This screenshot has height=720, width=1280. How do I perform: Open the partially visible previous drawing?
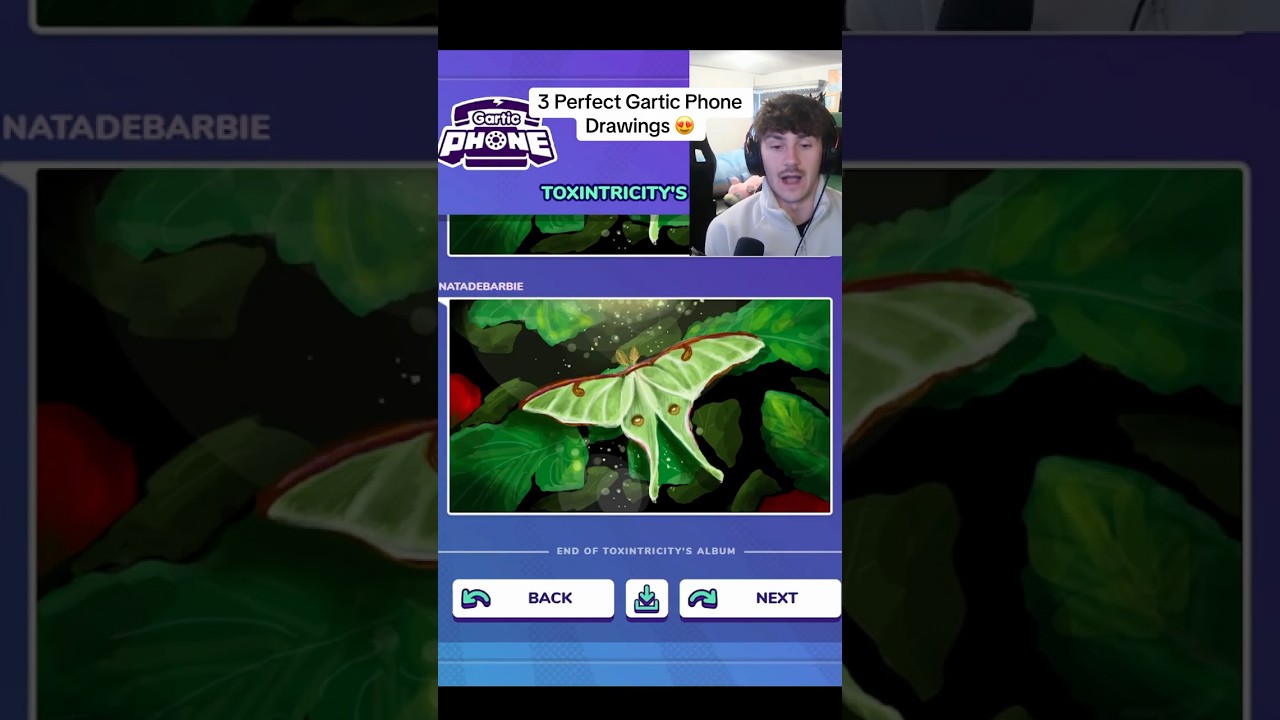pos(568,235)
